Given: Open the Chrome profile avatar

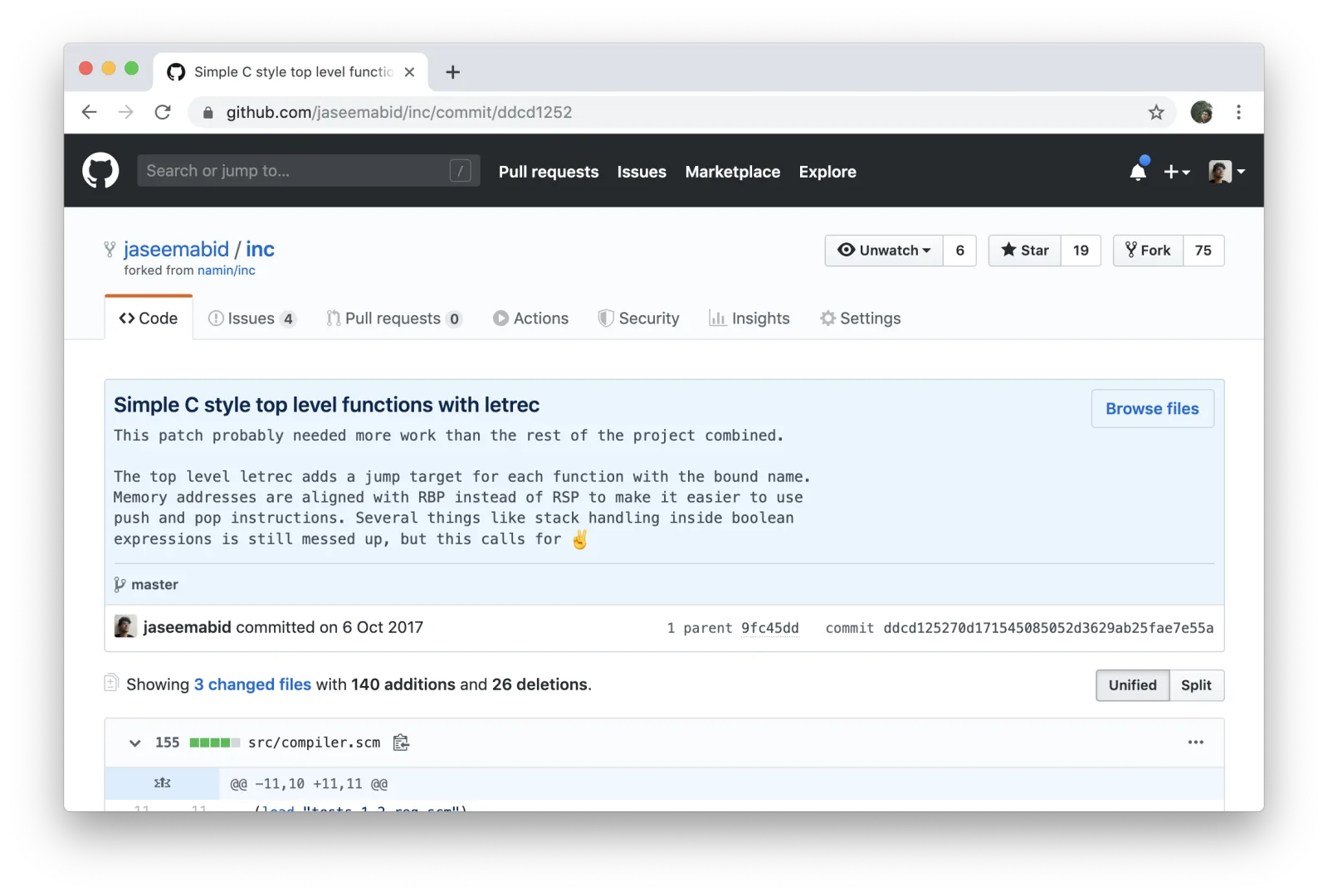Looking at the screenshot, I should click(x=1201, y=112).
